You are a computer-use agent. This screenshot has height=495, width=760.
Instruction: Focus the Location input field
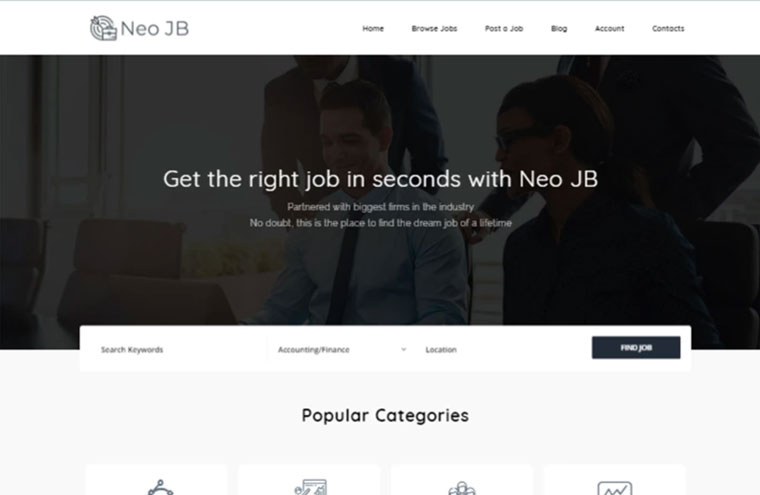click(x=502, y=350)
